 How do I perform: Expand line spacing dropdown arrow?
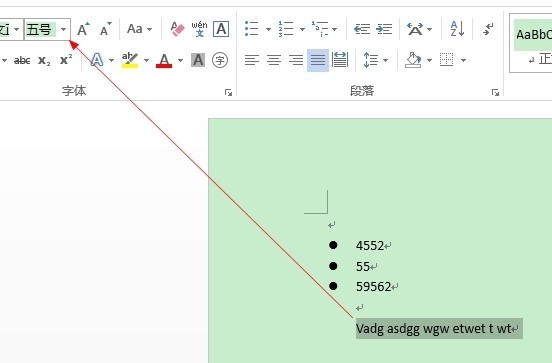coord(385,61)
